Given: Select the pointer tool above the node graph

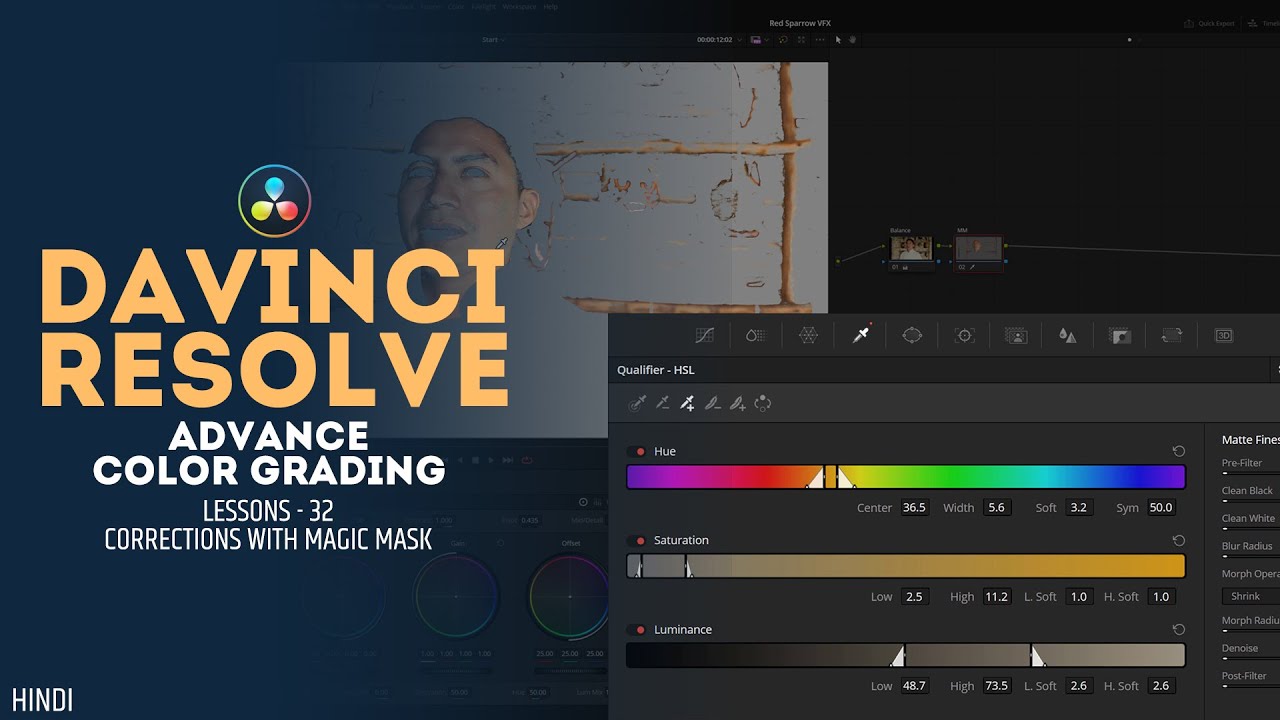Looking at the screenshot, I should (838, 39).
